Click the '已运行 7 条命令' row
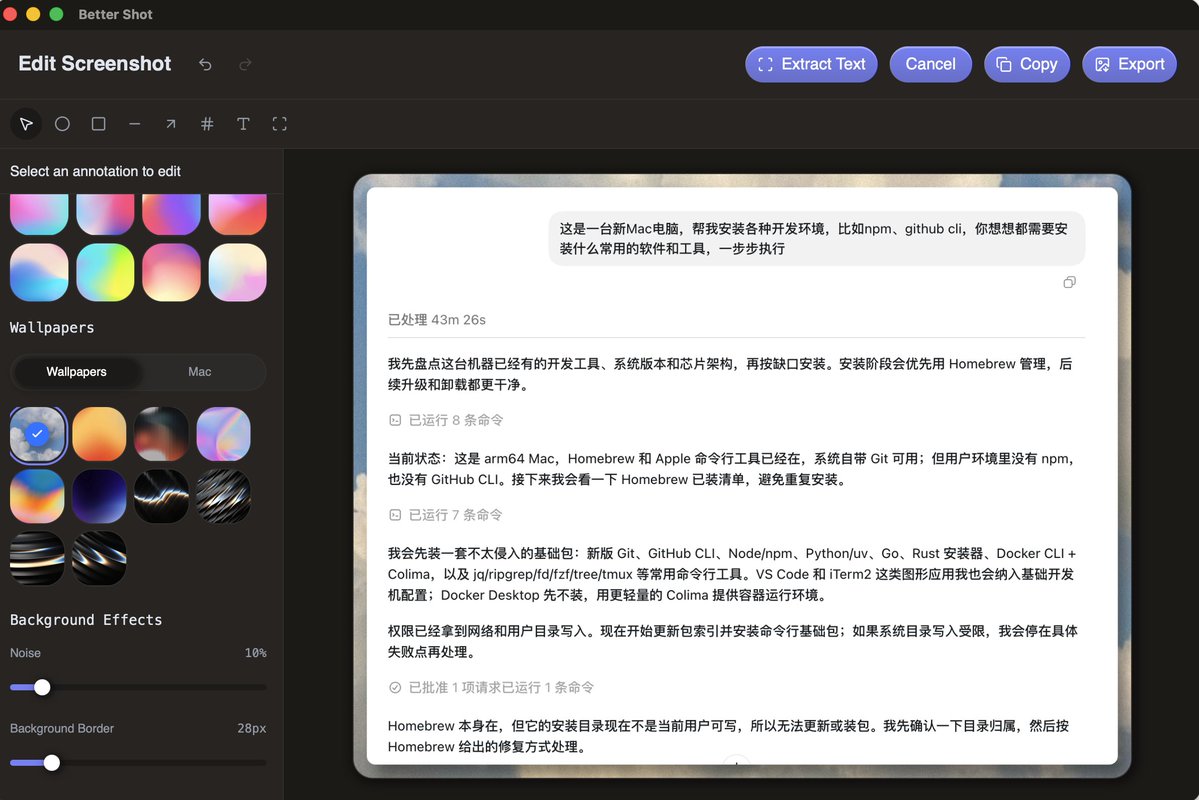Screen dimensions: 1199x800 pos(446,515)
